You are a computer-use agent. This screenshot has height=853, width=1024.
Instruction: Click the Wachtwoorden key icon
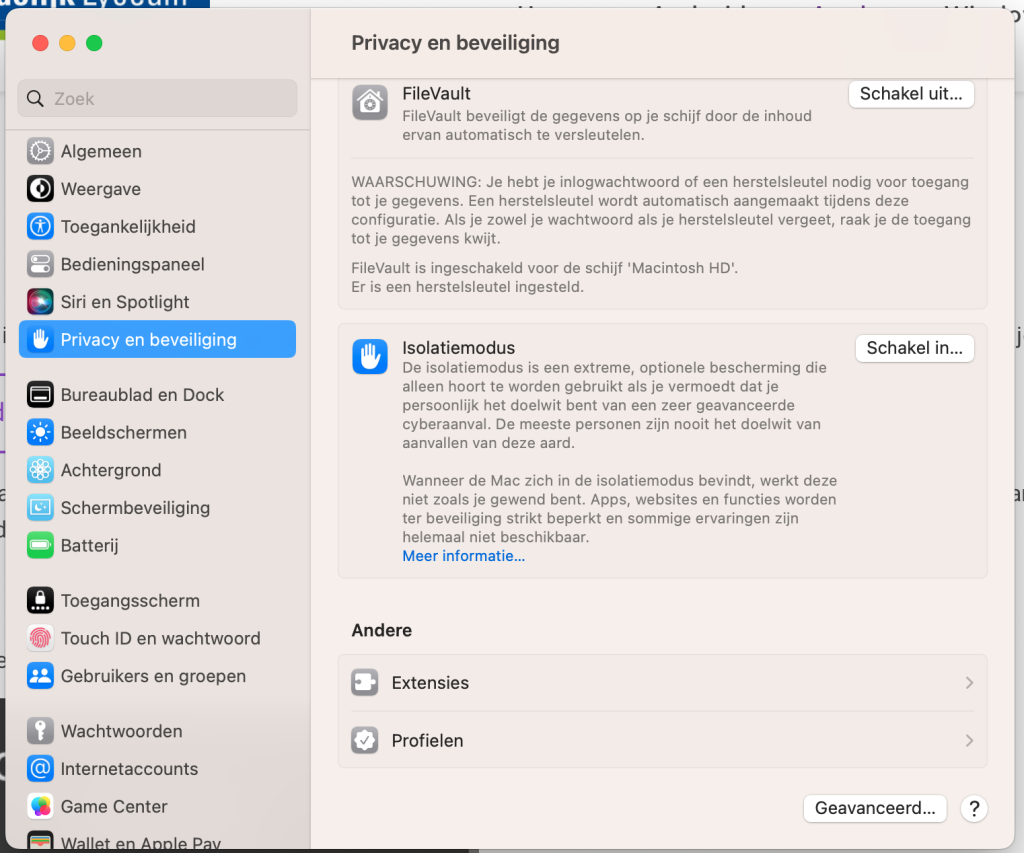[40, 732]
